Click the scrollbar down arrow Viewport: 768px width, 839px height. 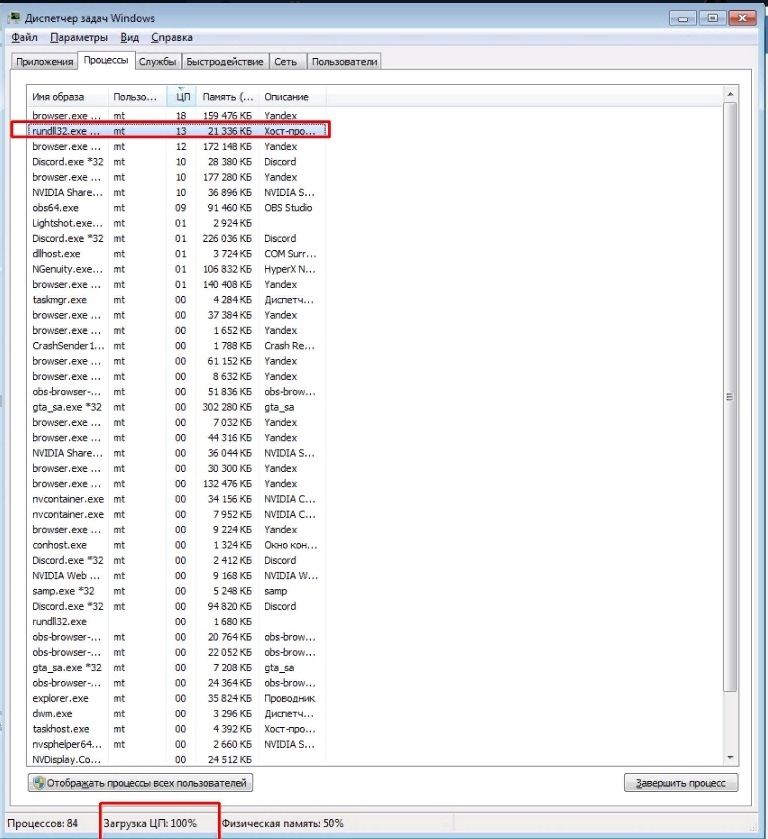[x=730, y=758]
